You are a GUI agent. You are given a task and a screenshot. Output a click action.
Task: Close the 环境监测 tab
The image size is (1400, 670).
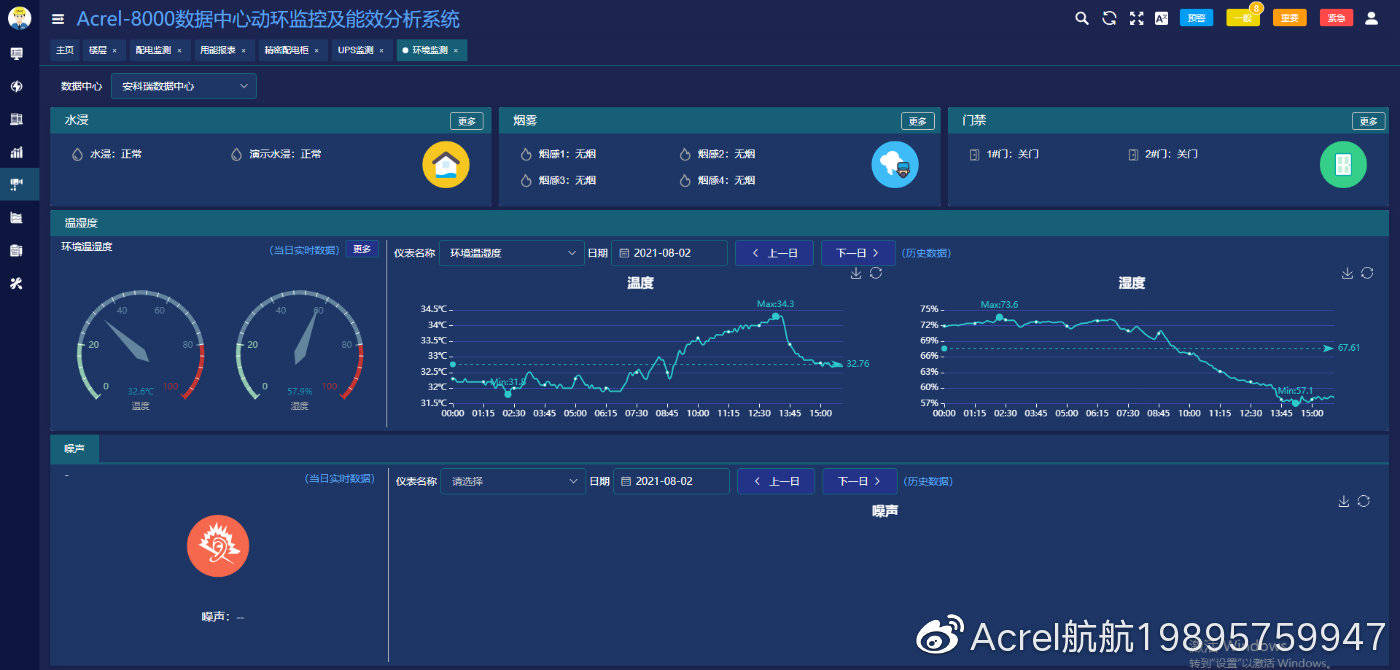point(456,50)
